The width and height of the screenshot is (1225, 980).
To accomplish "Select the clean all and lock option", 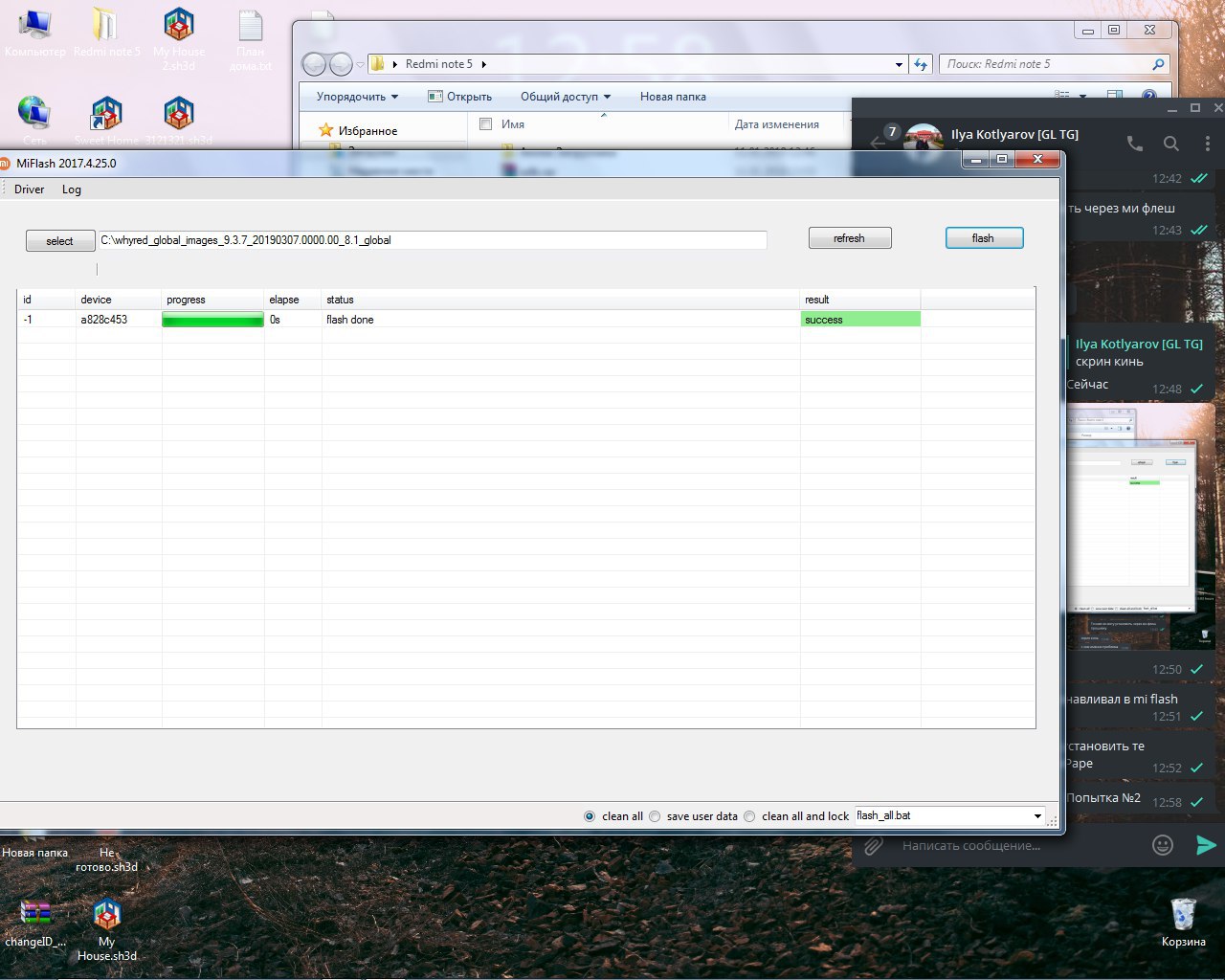I will tap(749, 816).
